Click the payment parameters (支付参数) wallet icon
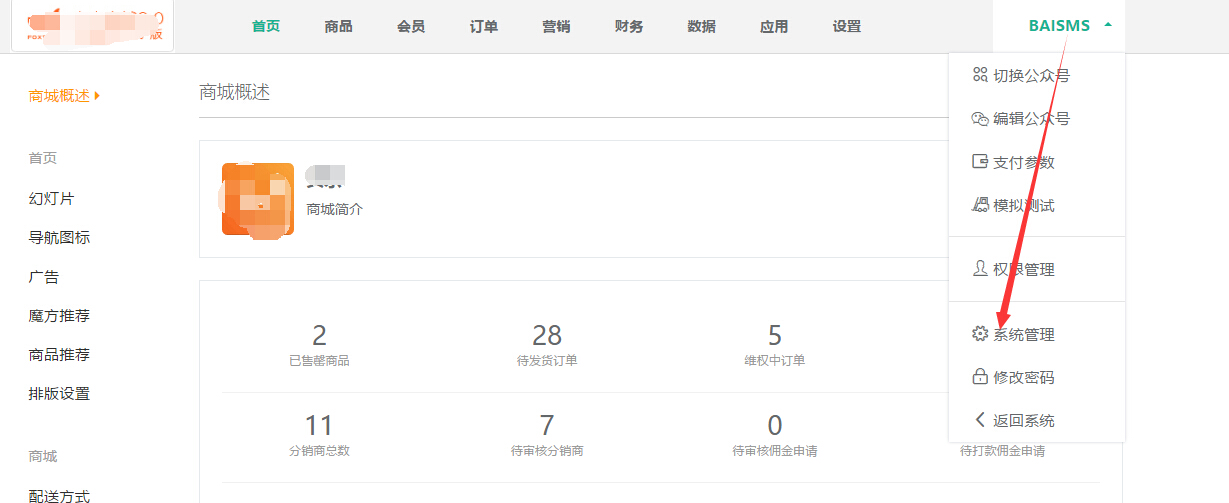Viewport: 1229px width, 503px height. point(980,161)
